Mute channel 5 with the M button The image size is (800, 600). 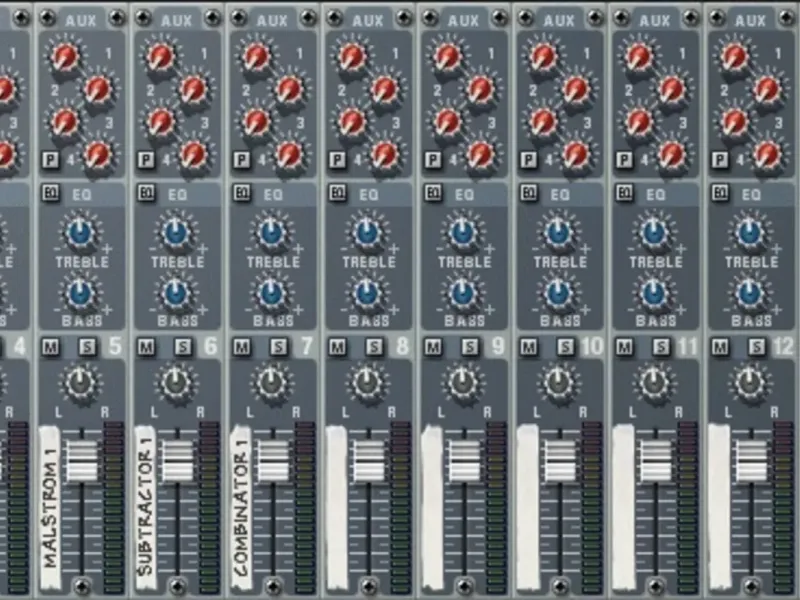point(50,347)
